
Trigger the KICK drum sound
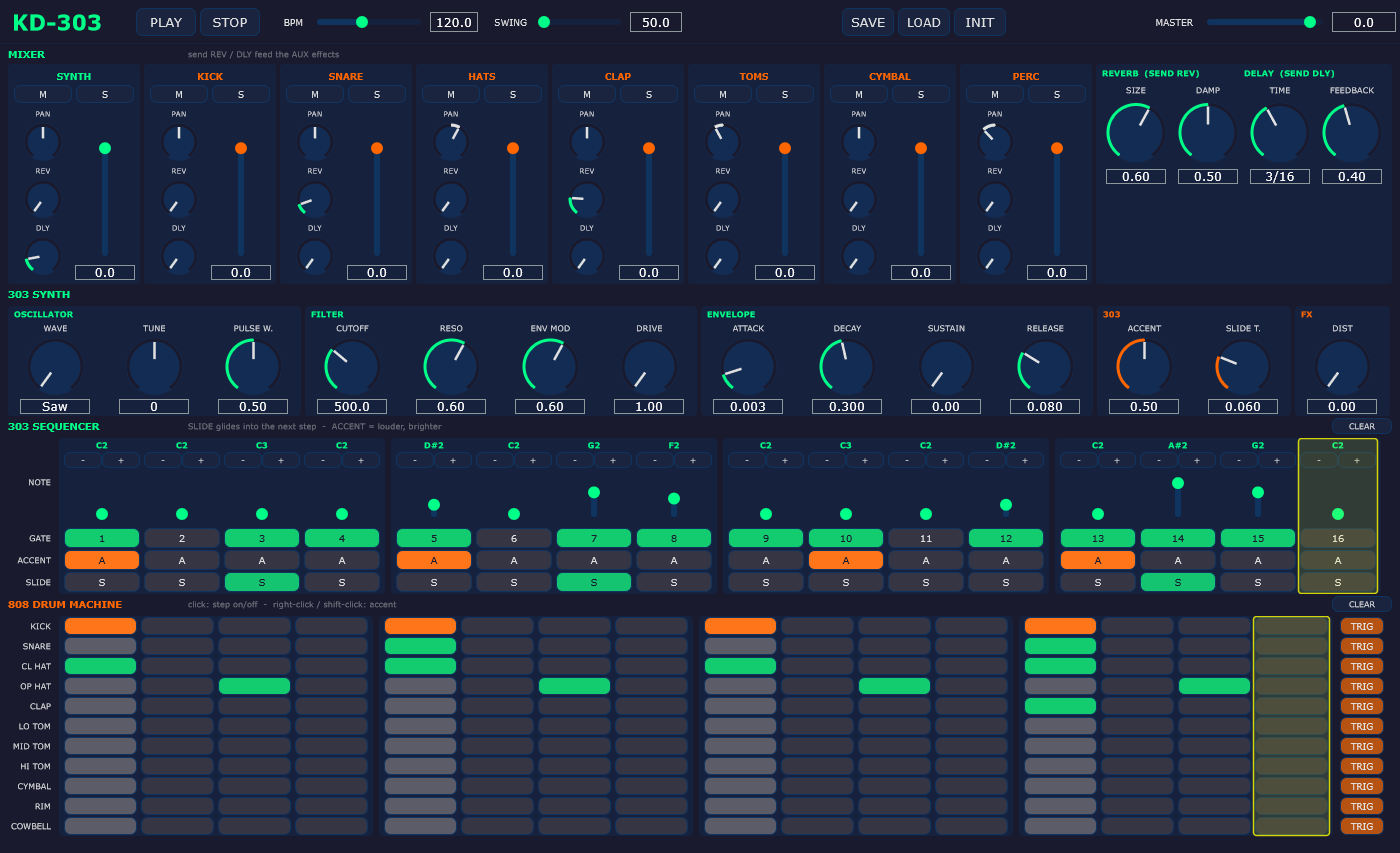(x=1362, y=626)
